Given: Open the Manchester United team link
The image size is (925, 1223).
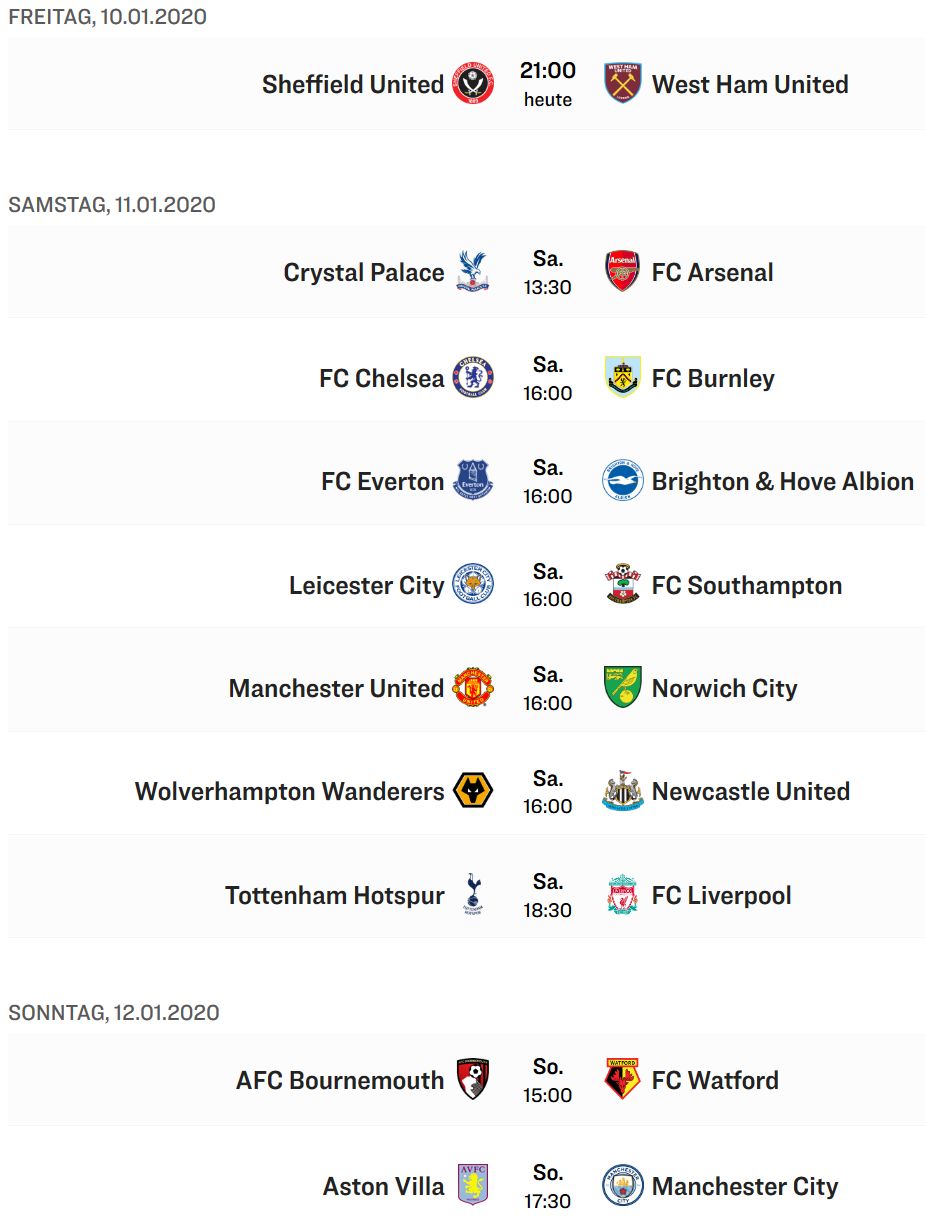Looking at the screenshot, I should pos(336,688).
